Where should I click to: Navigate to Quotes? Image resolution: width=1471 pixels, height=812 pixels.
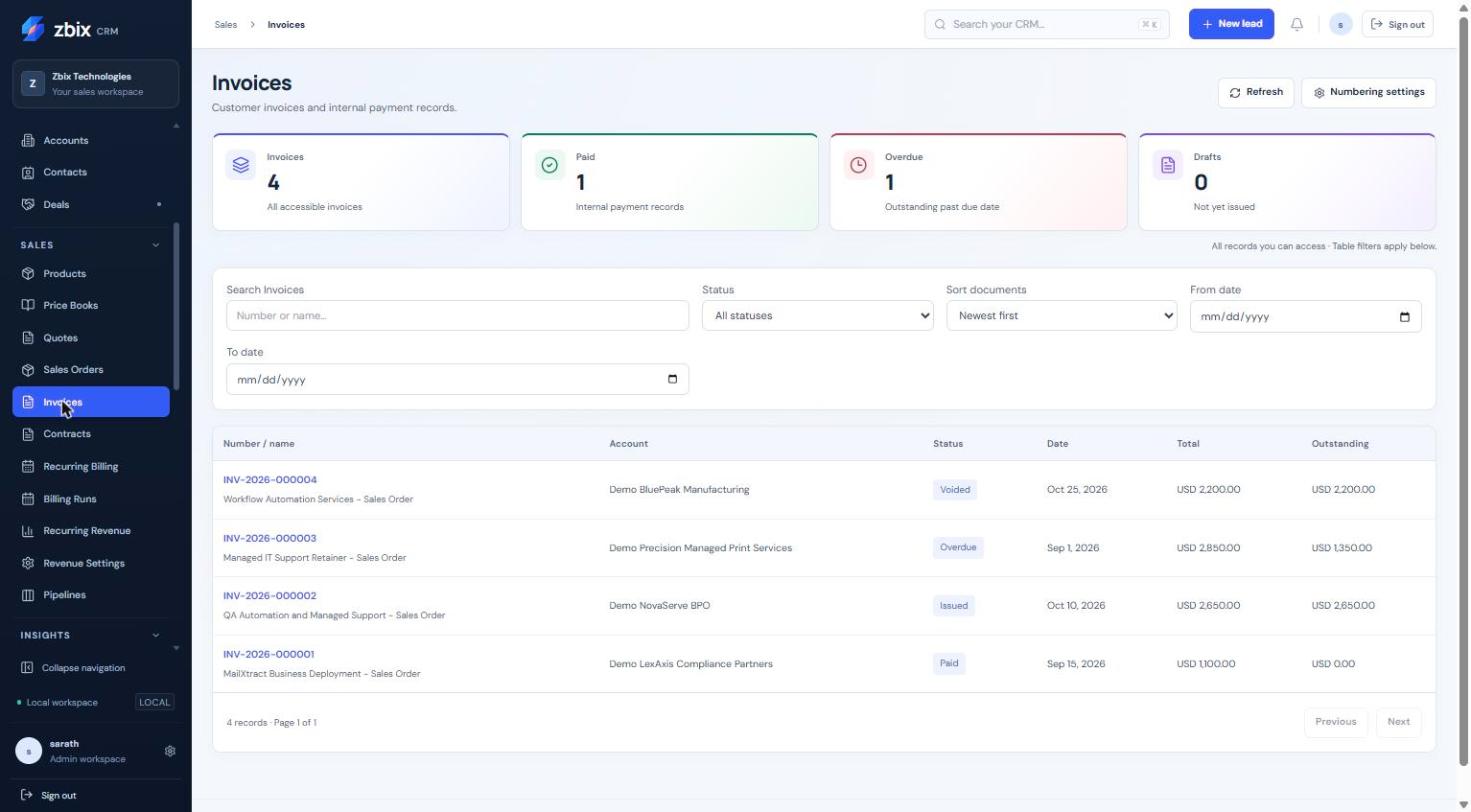coord(91,338)
